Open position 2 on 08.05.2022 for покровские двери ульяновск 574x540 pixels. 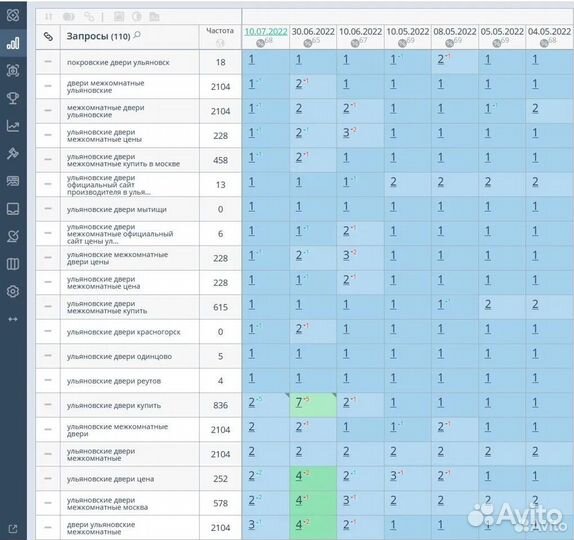click(441, 60)
